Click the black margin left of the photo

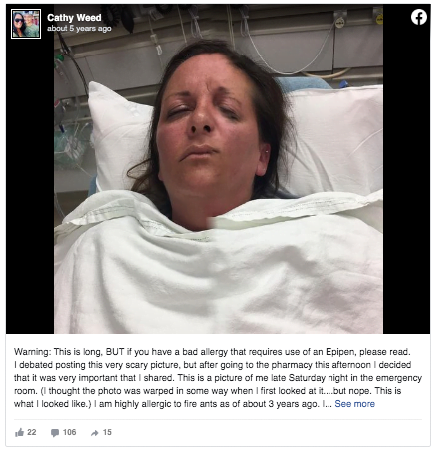(x=30, y=187)
